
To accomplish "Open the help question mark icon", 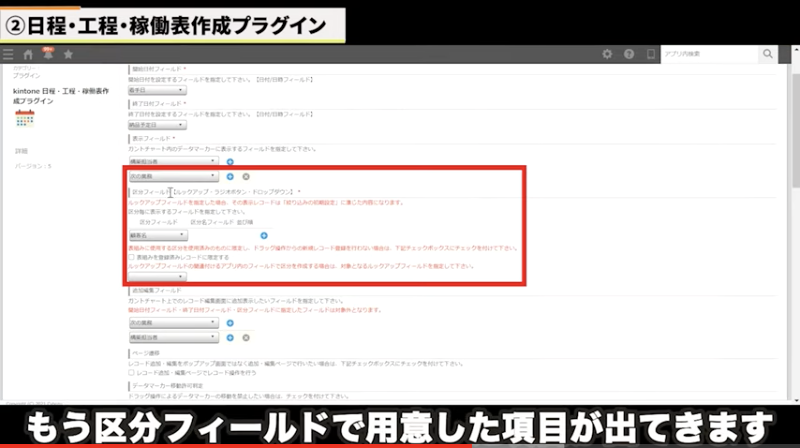I will (629, 54).
